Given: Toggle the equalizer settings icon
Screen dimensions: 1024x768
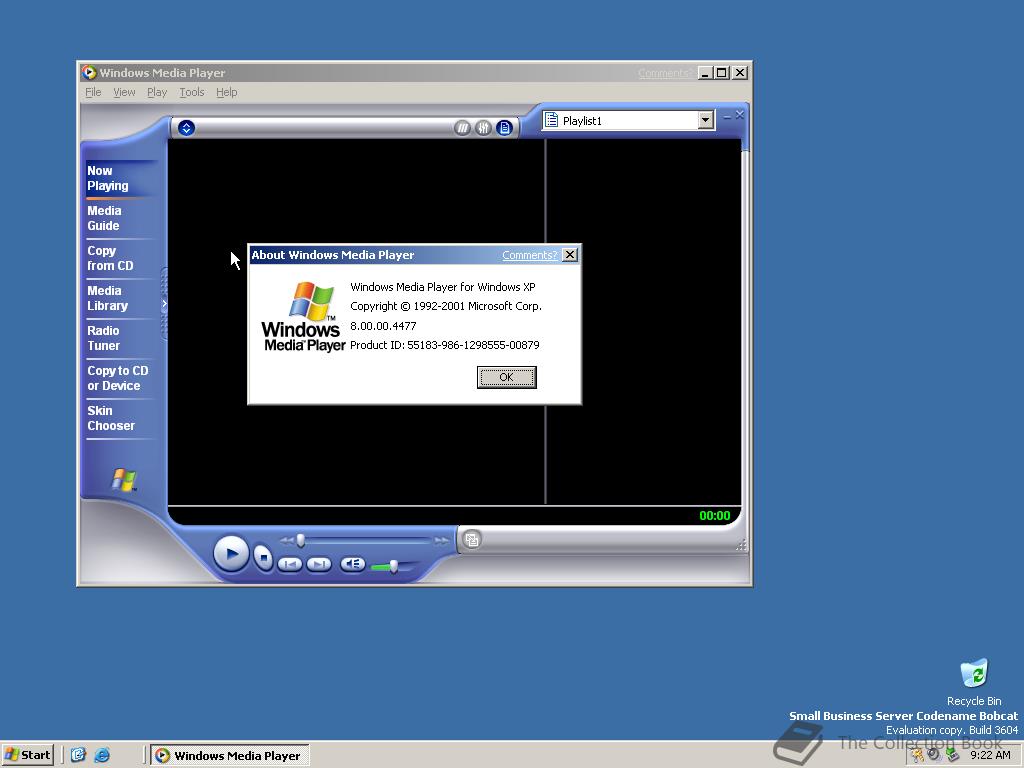Looking at the screenshot, I should coord(483,128).
